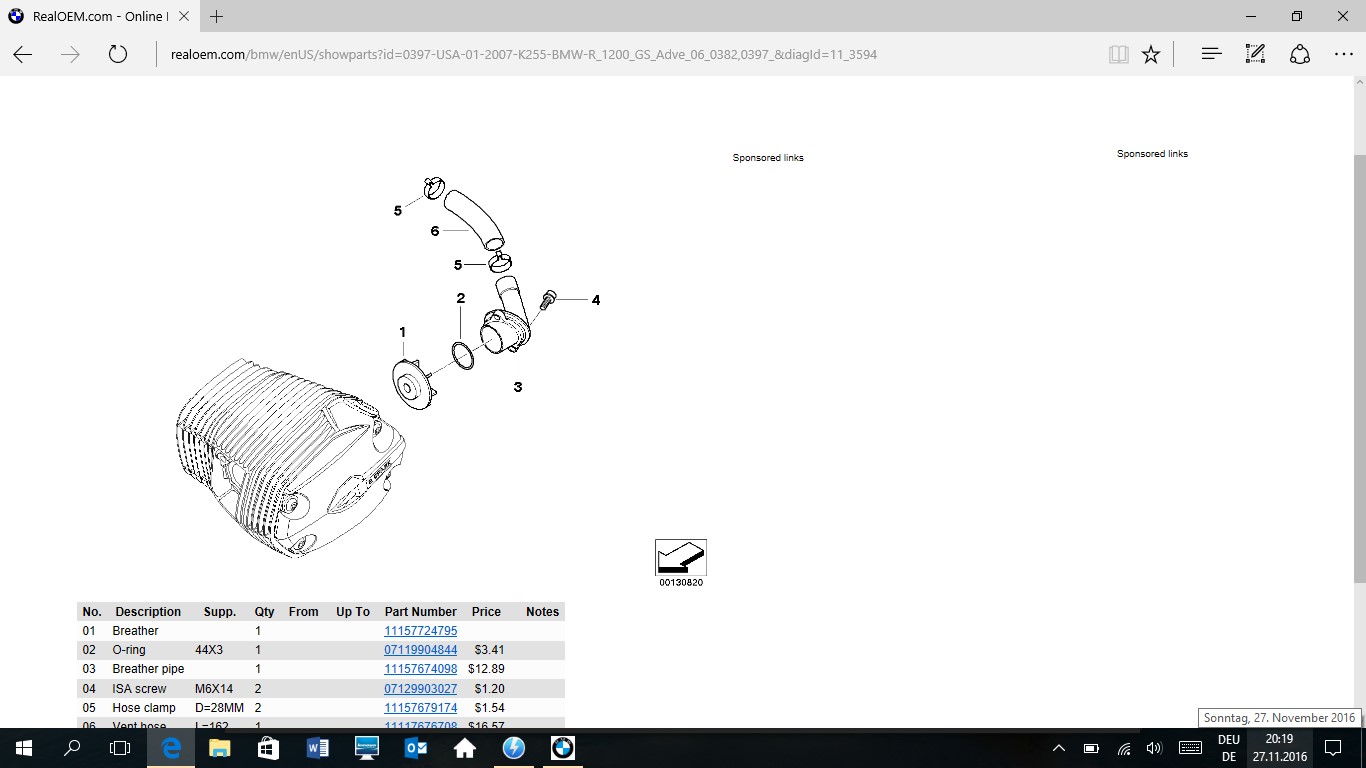This screenshot has width=1366, height=768.
Task: Click the Notes column header
Action: (x=543, y=612)
